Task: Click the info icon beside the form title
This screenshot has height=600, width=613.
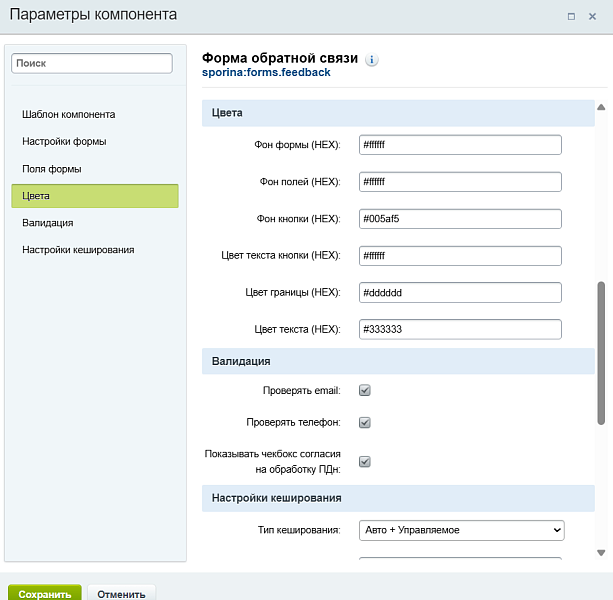Action: [x=372, y=60]
